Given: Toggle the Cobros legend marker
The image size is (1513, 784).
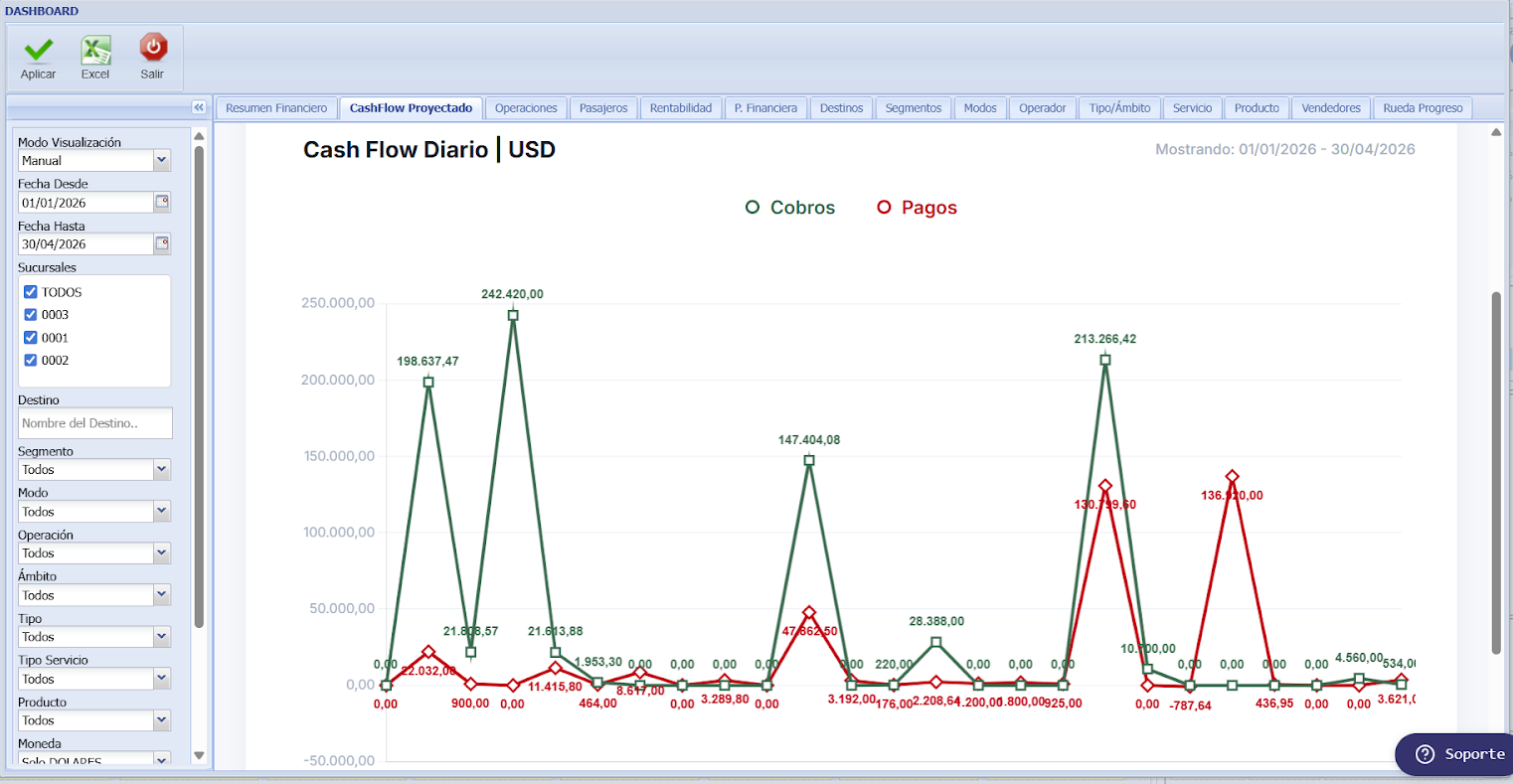Looking at the screenshot, I should [x=753, y=207].
